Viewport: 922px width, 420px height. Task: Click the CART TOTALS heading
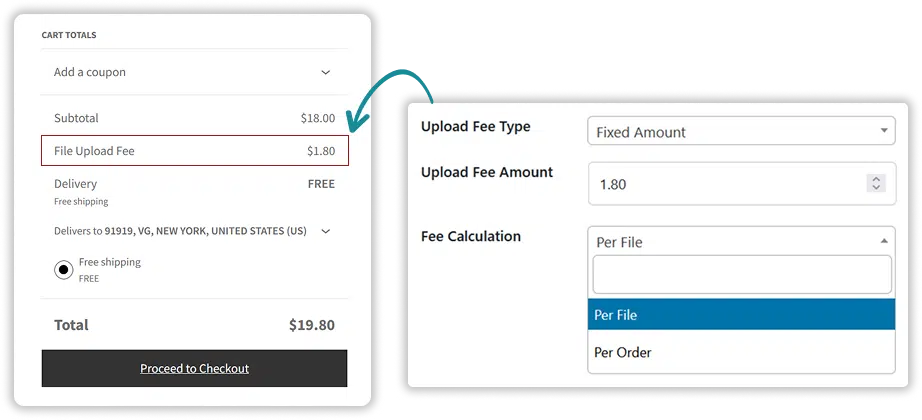point(69,35)
